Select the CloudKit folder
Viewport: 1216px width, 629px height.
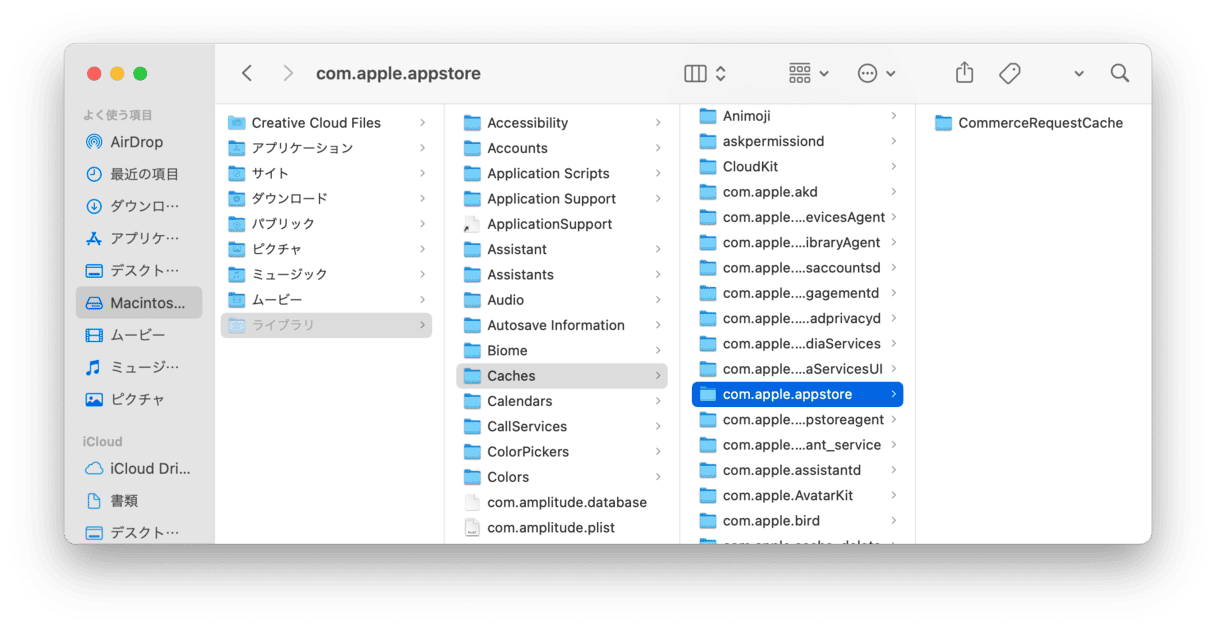coord(797,166)
